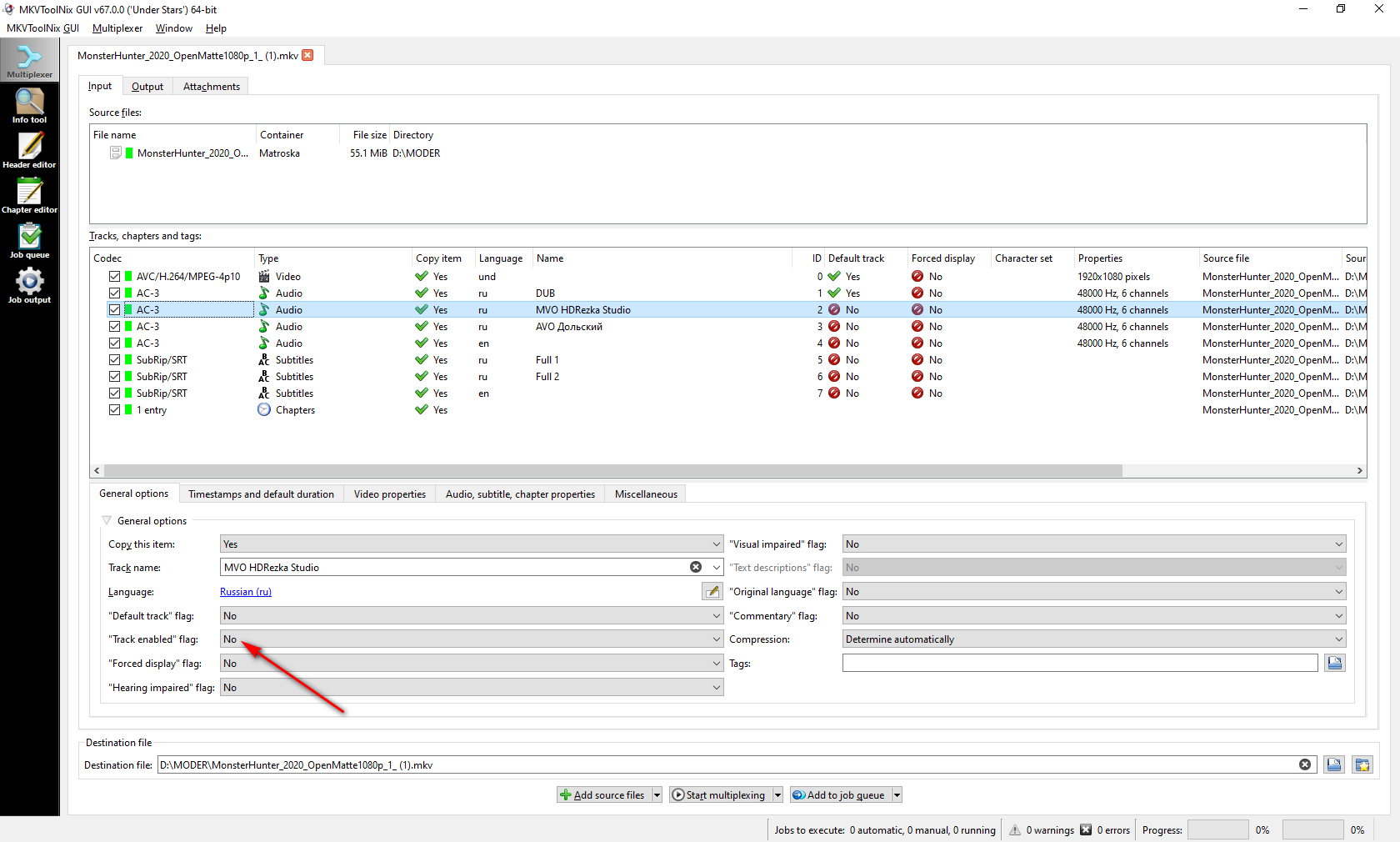
Task: Open the Original language flag dropdown
Action: pyautogui.click(x=1094, y=591)
